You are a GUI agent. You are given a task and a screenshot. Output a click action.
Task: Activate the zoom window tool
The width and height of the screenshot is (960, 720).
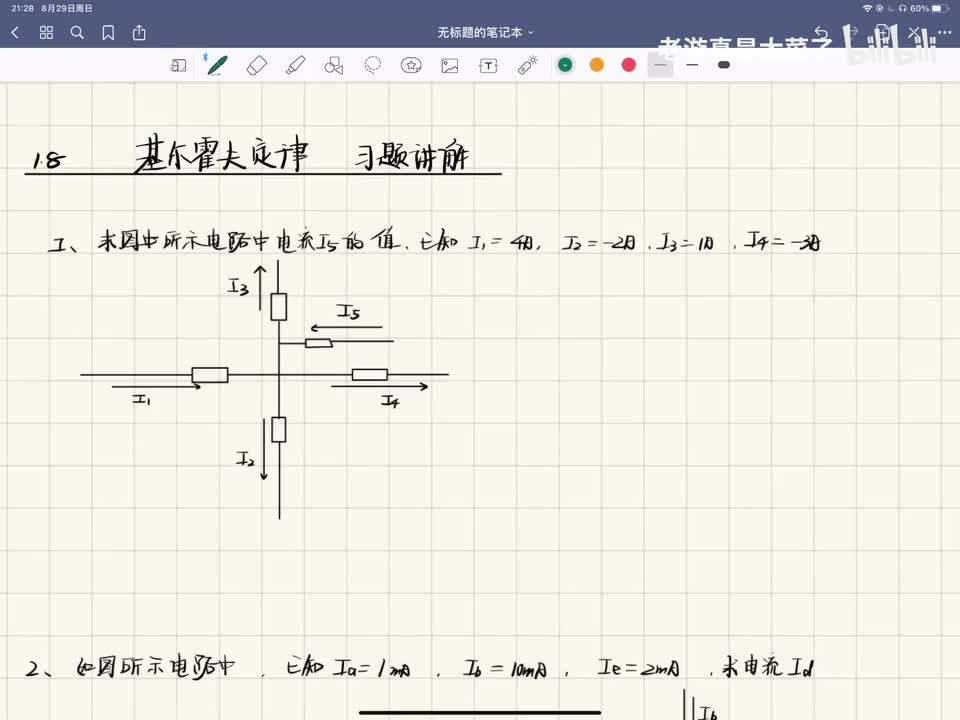(178, 66)
